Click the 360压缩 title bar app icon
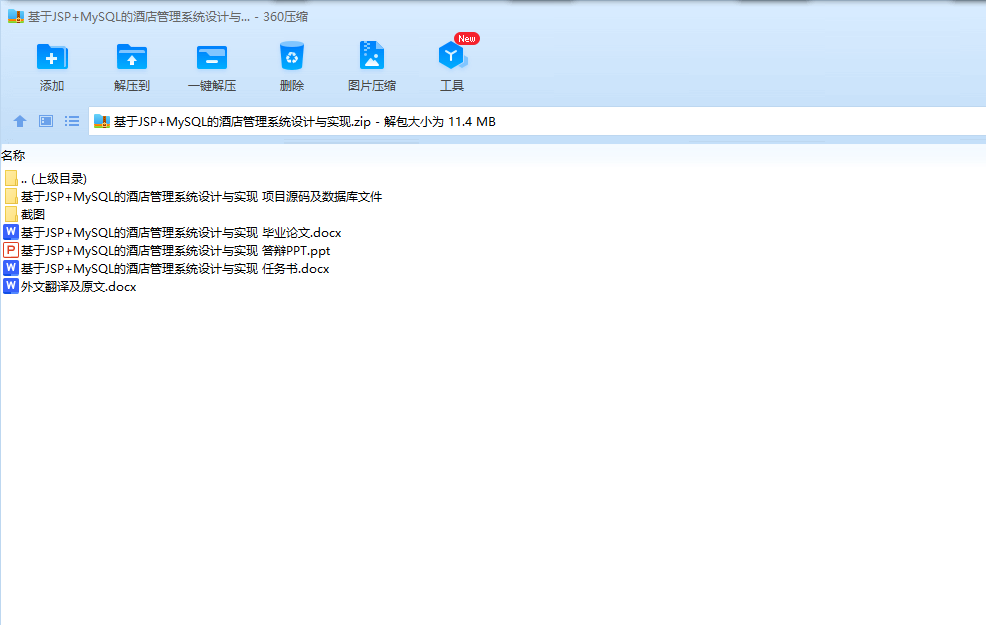Screen dimensions: 986x625 pyautogui.click(x=16, y=16)
